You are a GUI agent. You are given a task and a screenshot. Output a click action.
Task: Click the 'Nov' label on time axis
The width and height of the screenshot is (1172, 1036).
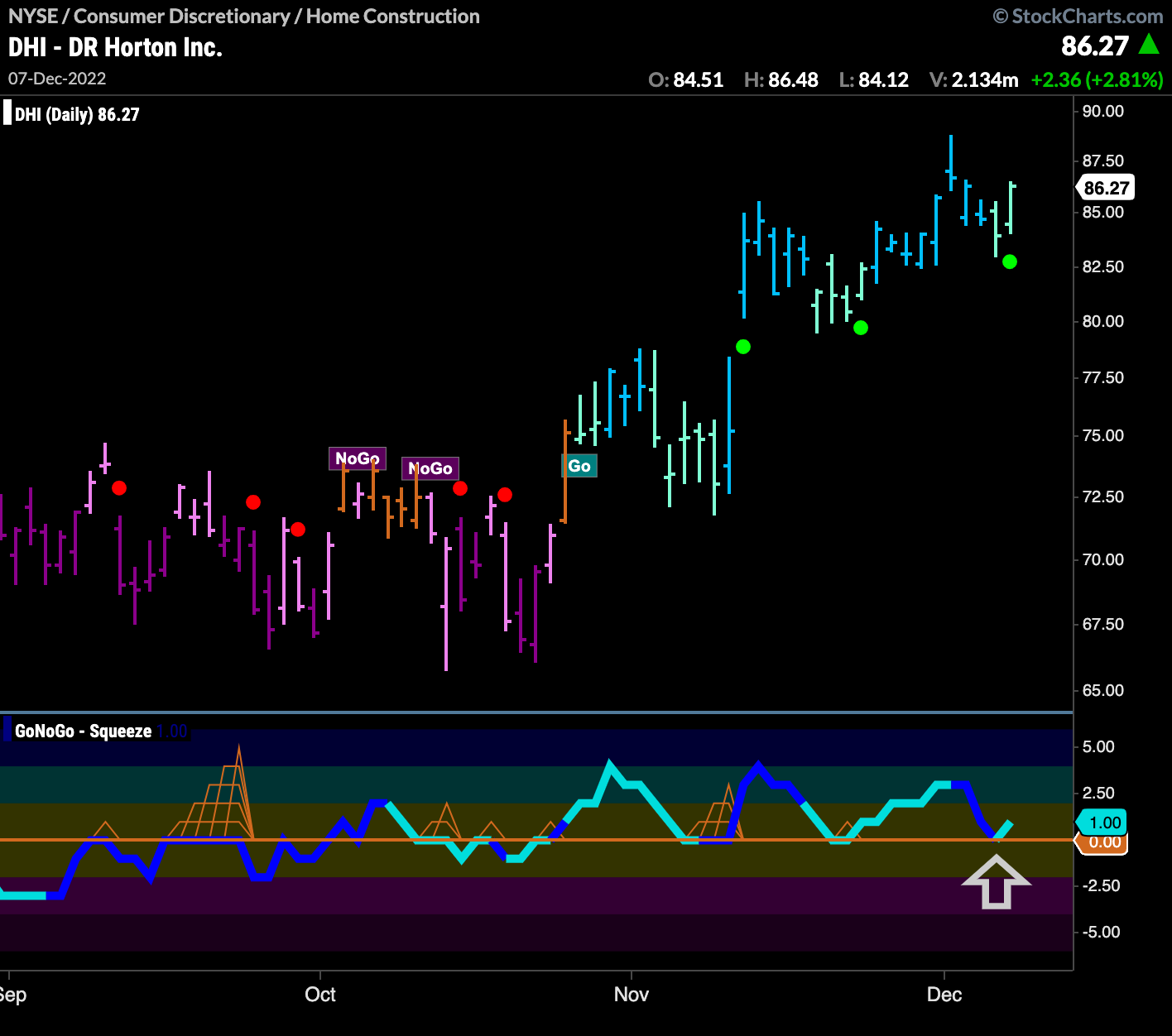click(x=632, y=995)
